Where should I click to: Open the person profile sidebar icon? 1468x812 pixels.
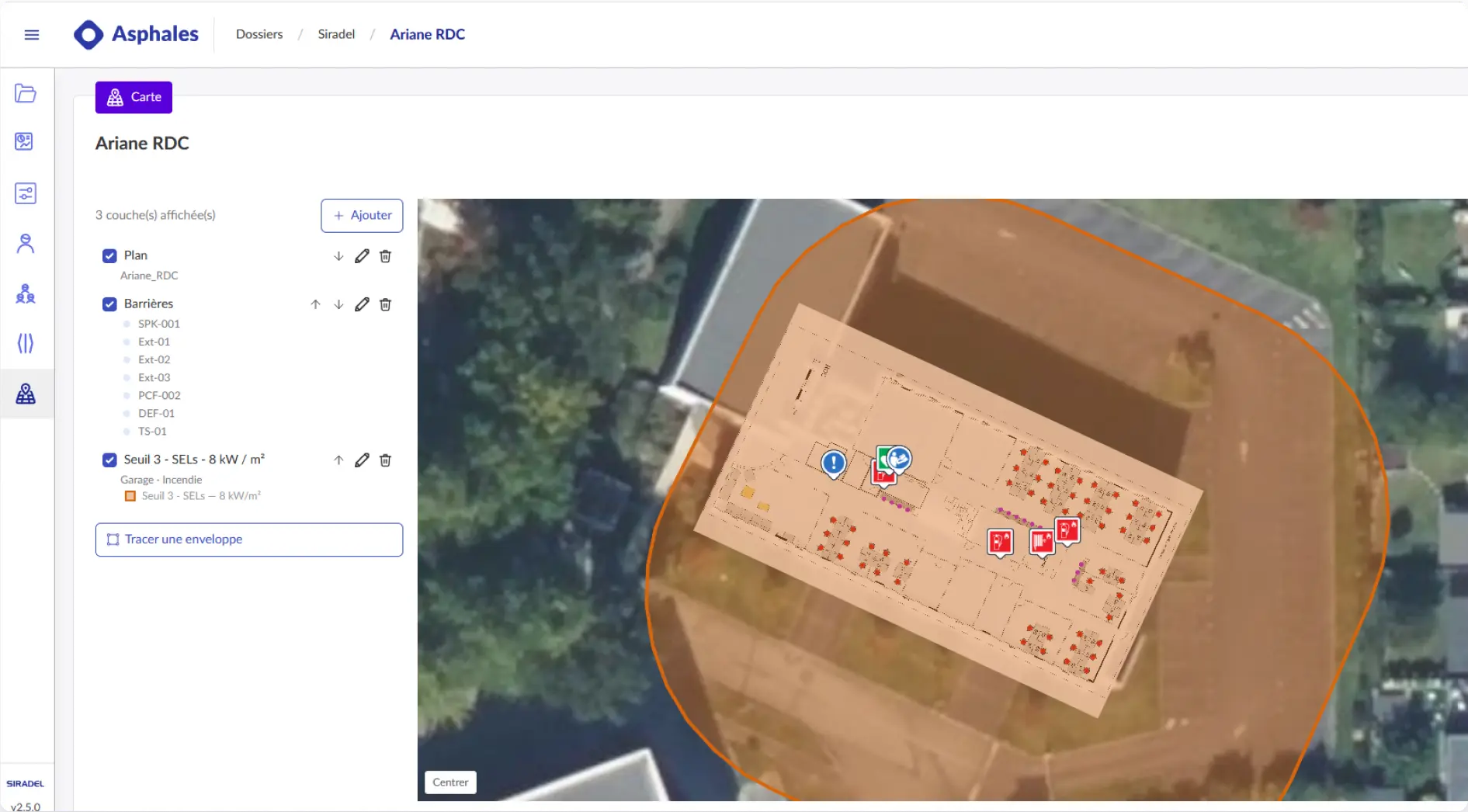[26, 244]
